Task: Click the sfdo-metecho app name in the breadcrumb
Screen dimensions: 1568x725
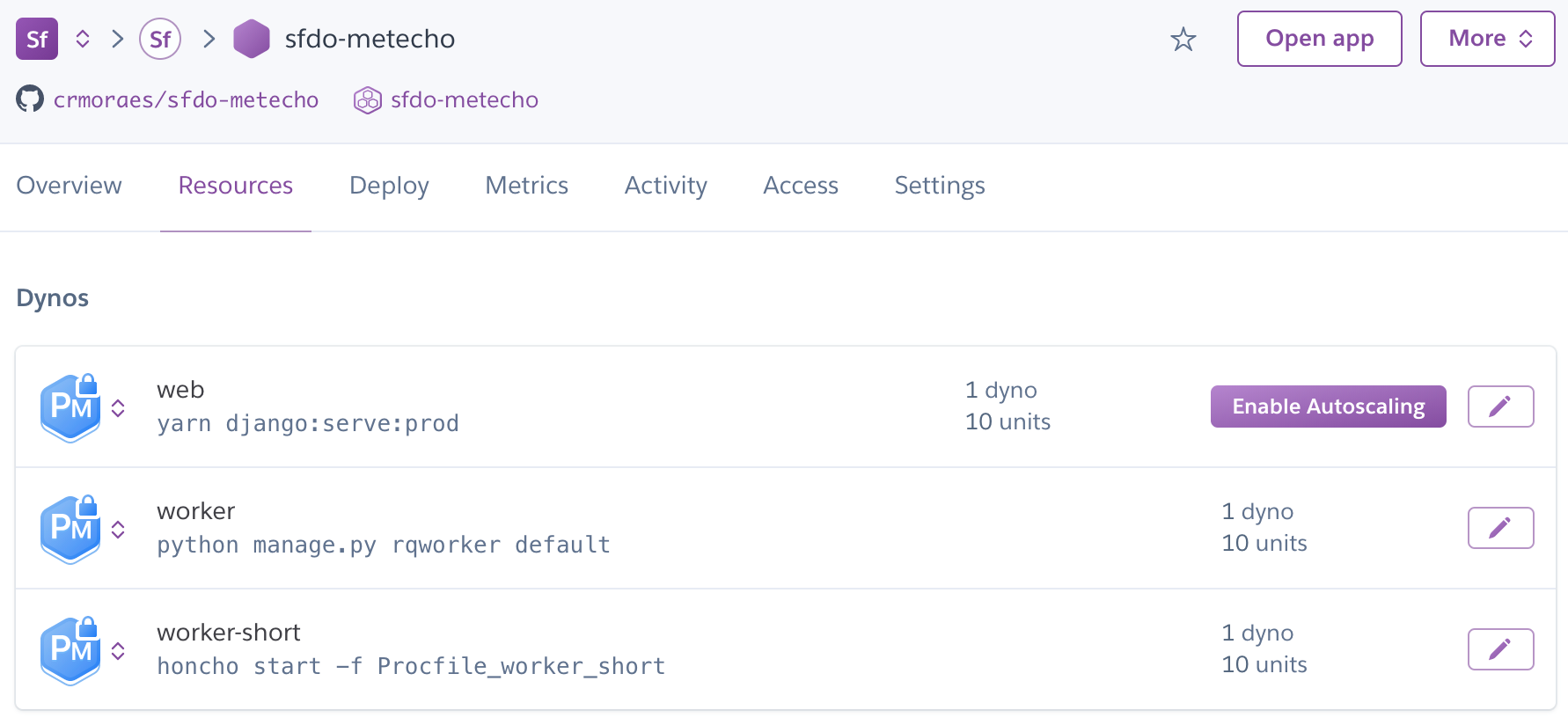Action: point(370,39)
